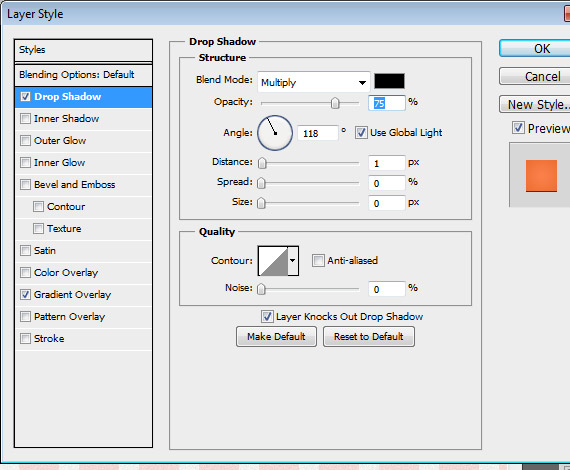Select the Drop Shadow style entry
The image size is (570, 470).
[x=83, y=97]
